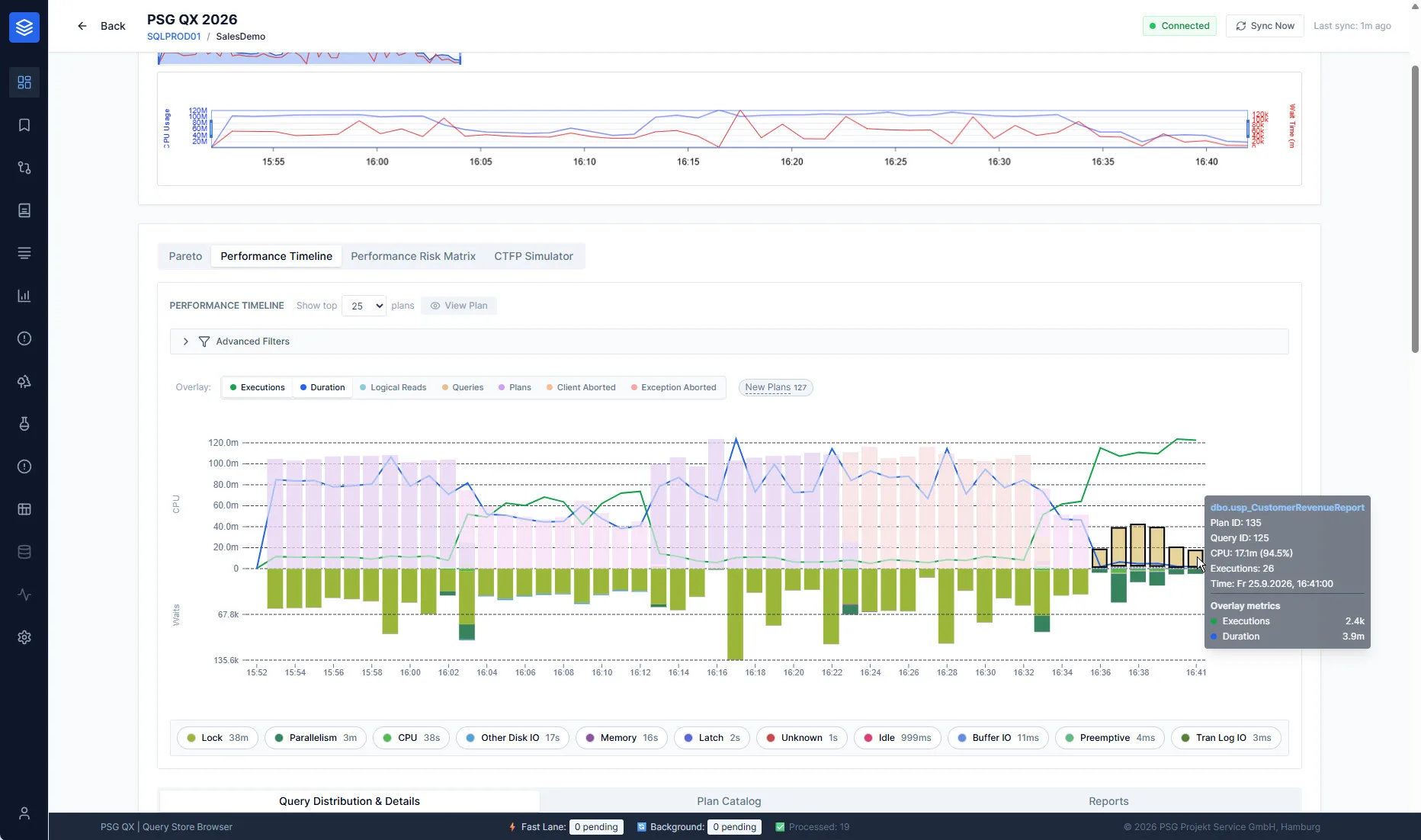The height and width of the screenshot is (840, 1421).
Task: Open the flask lab icon in sidebar
Action: pos(24,424)
